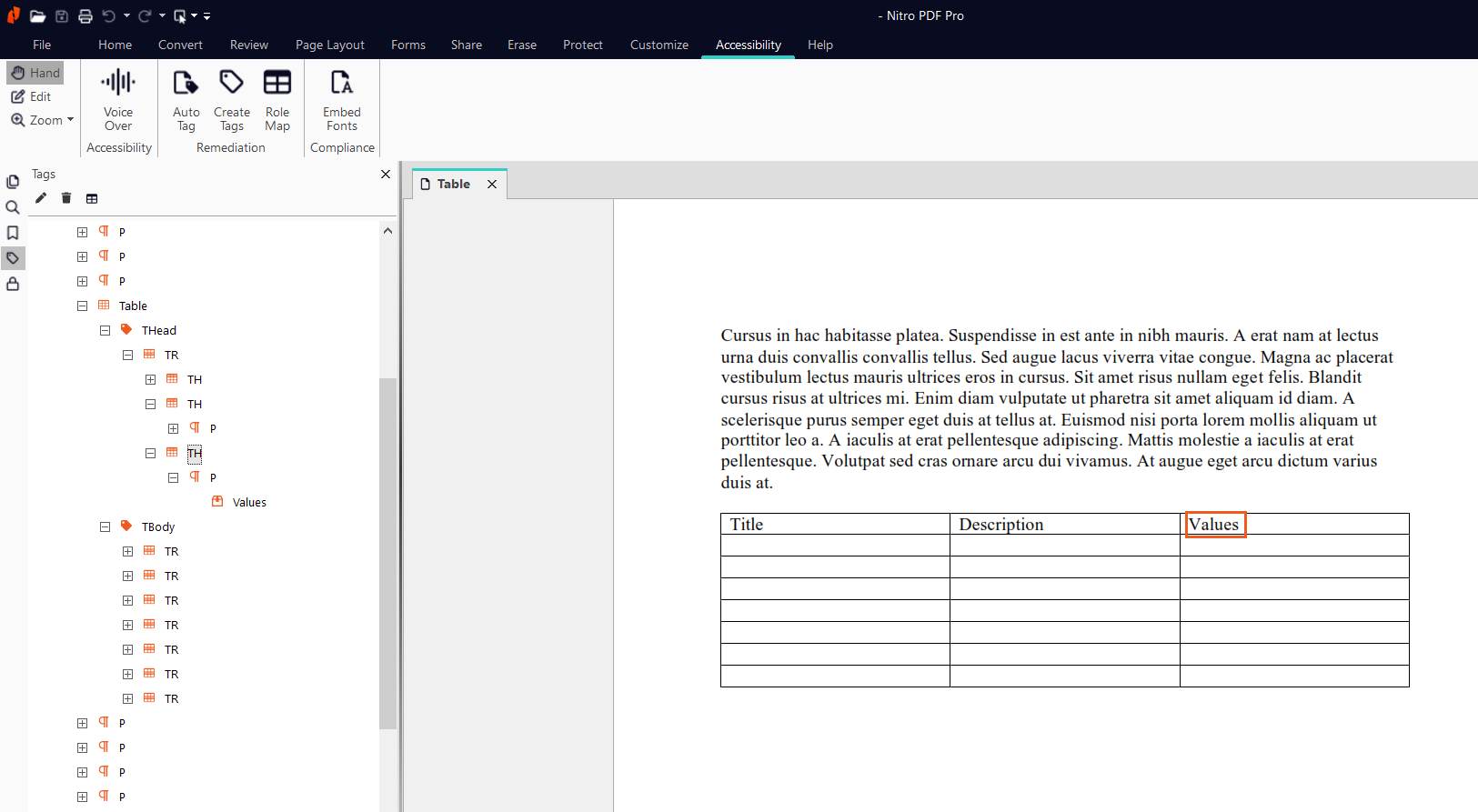1478x812 pixels.
Task: Select the Values tag in the tree
Action: (x=249, y=503)
